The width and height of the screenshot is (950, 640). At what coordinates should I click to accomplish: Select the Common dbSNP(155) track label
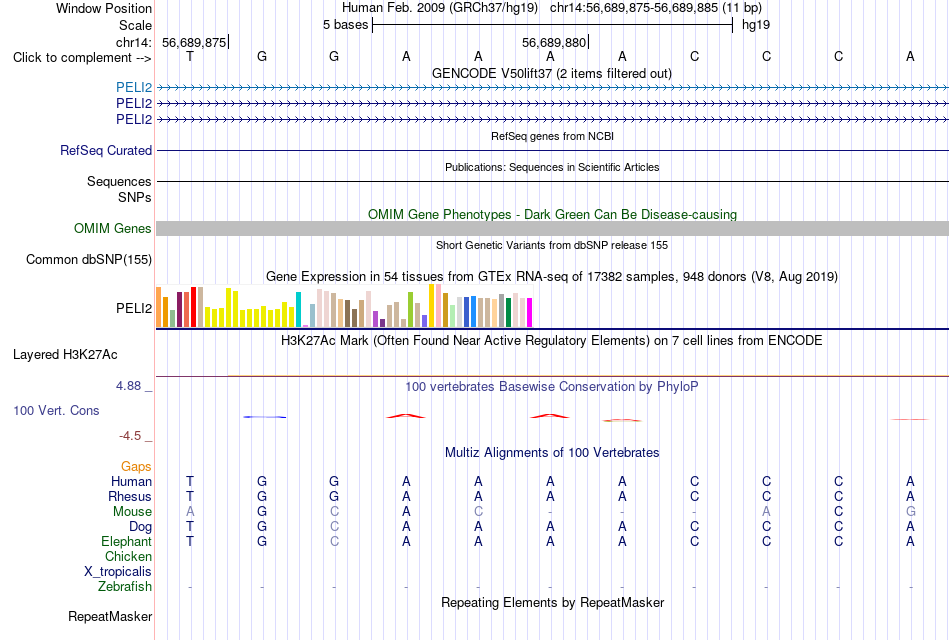pyautogui.click(x=88, y=259)
